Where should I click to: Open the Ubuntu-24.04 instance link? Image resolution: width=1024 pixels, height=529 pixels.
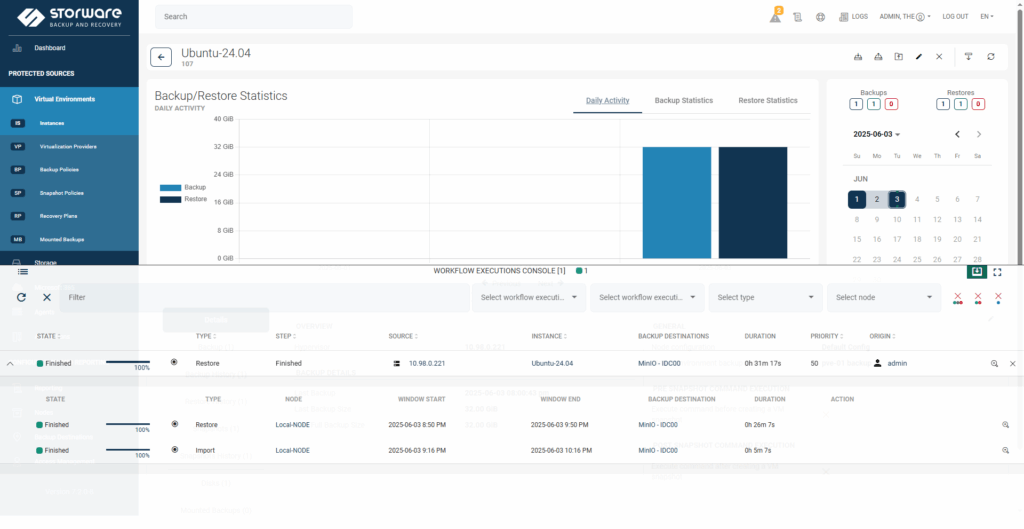click(x=554, y=363)
